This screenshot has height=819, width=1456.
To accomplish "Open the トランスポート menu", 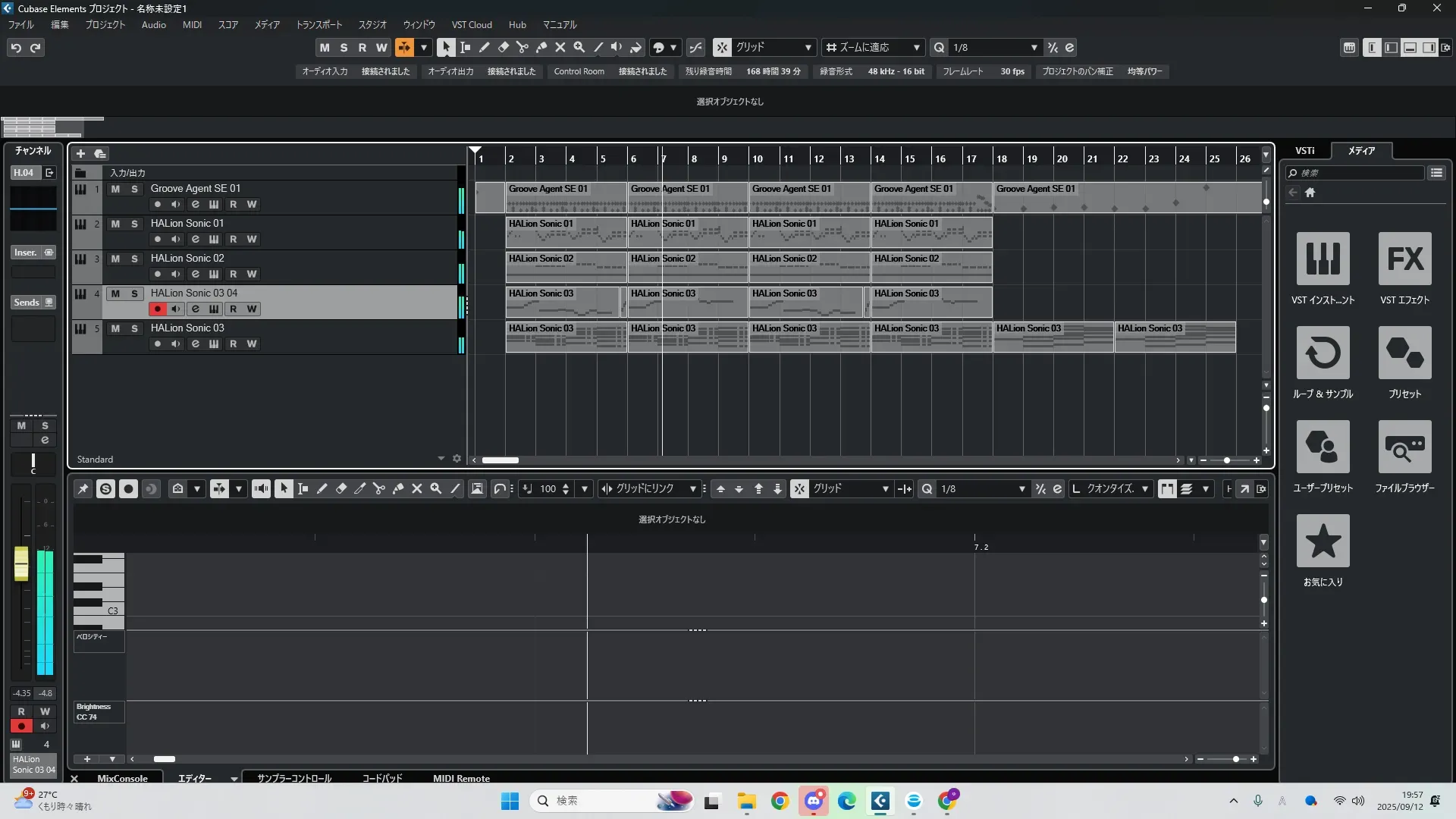I will [318, 24].
